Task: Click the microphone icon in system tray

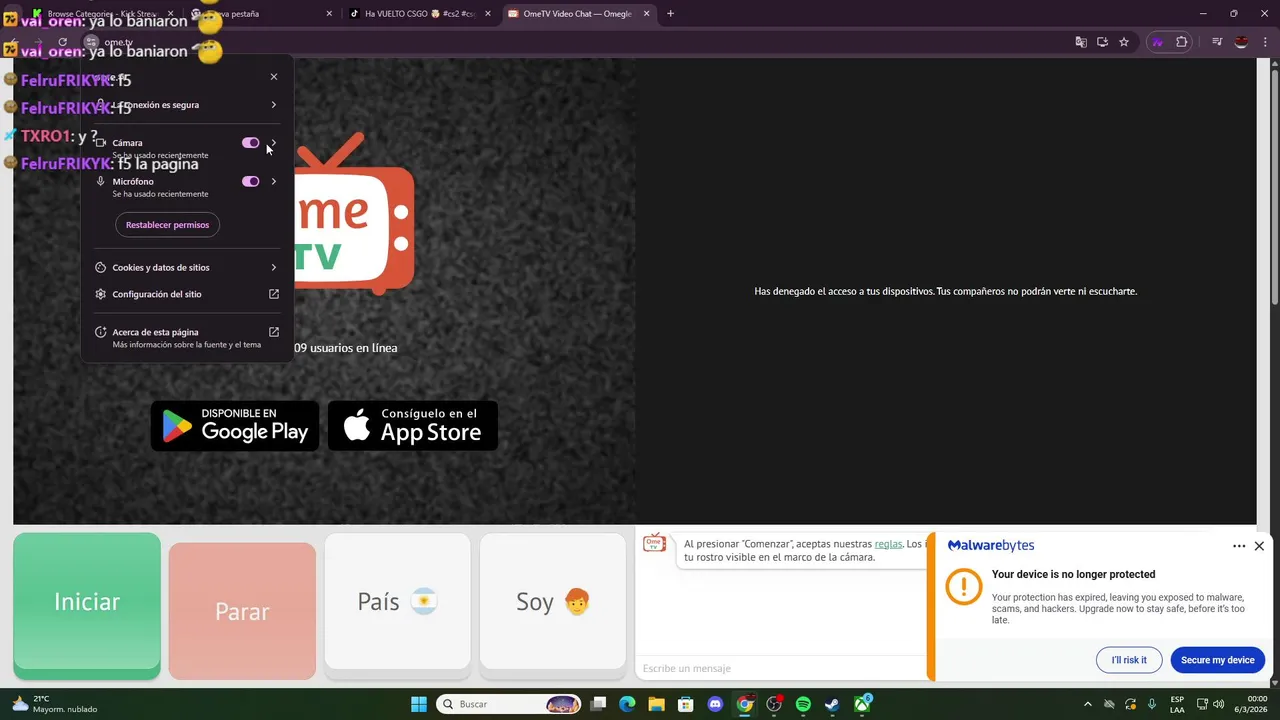Action: 1152,704
